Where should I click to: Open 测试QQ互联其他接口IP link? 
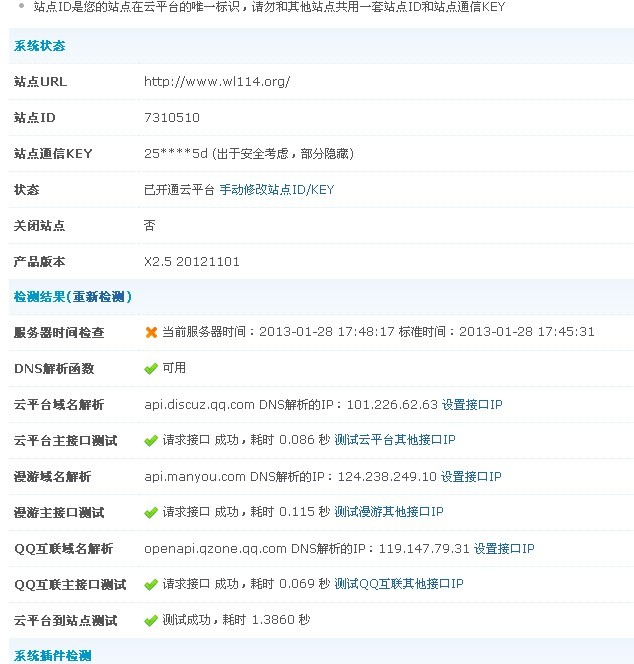399,584
